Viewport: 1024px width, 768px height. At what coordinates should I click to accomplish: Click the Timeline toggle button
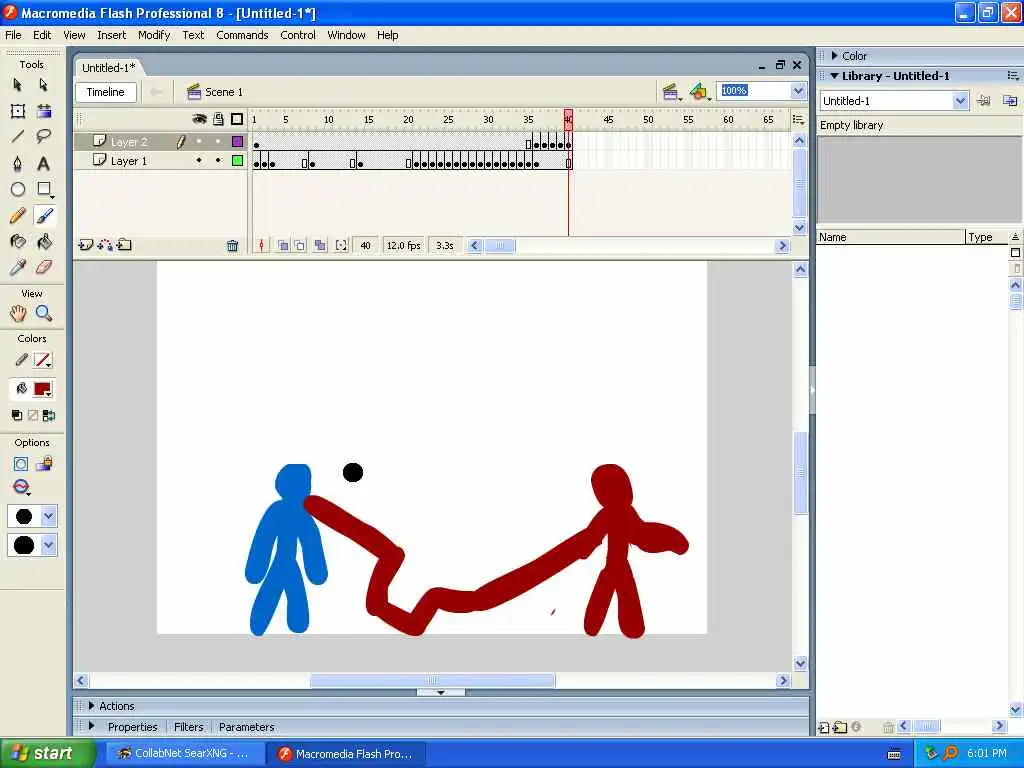106,92
